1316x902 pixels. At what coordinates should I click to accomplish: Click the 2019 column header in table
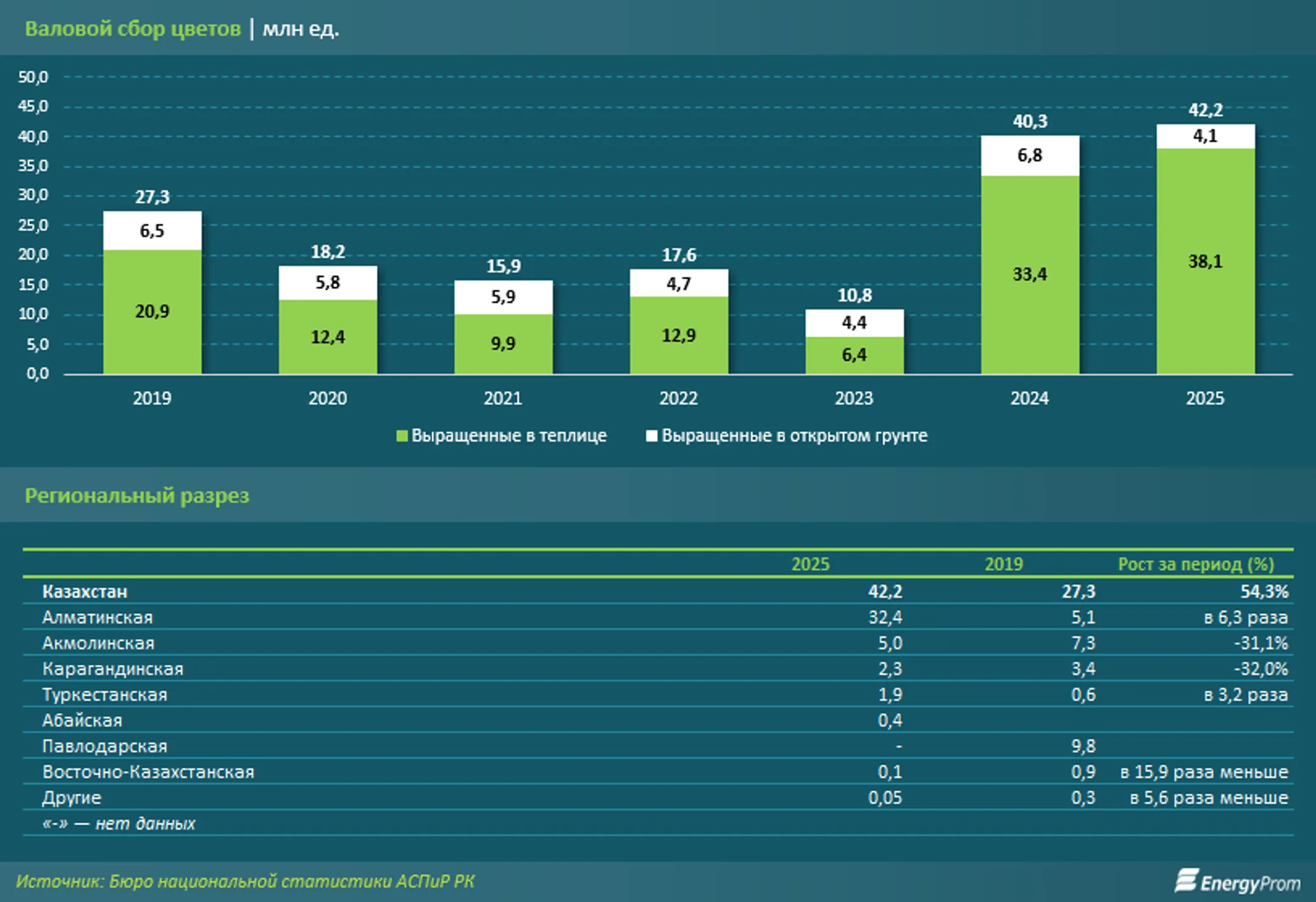1003,564
